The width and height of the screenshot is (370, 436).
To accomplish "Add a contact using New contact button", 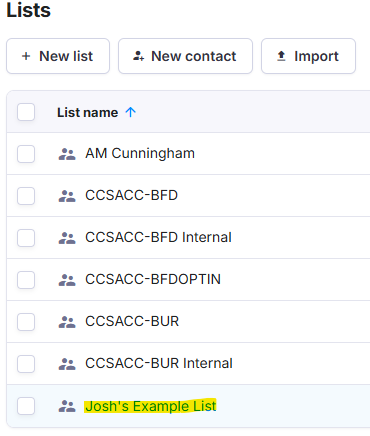I will click(185, 56).
